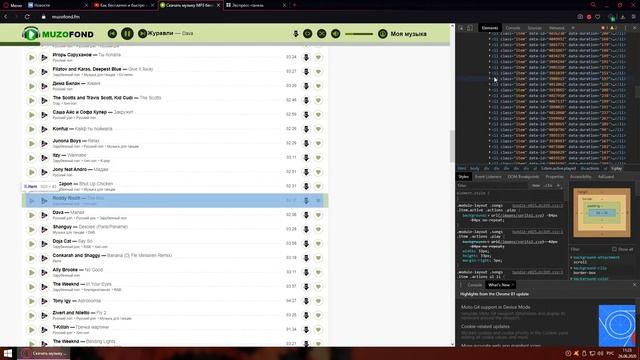Play Conkarah and Shaggy Banana track
Viewport: 640px width, 360px height.
click(x=31, y=258)
